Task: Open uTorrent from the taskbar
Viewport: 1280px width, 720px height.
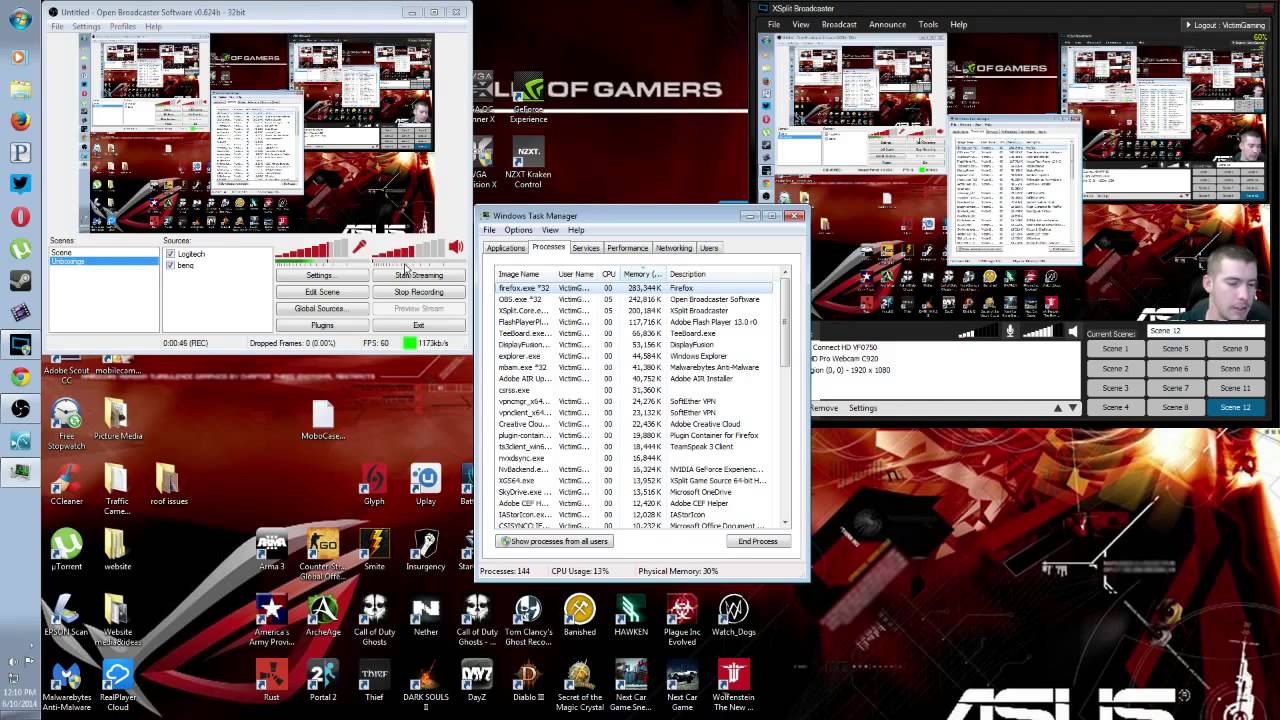Action: (x=20, y=249)
